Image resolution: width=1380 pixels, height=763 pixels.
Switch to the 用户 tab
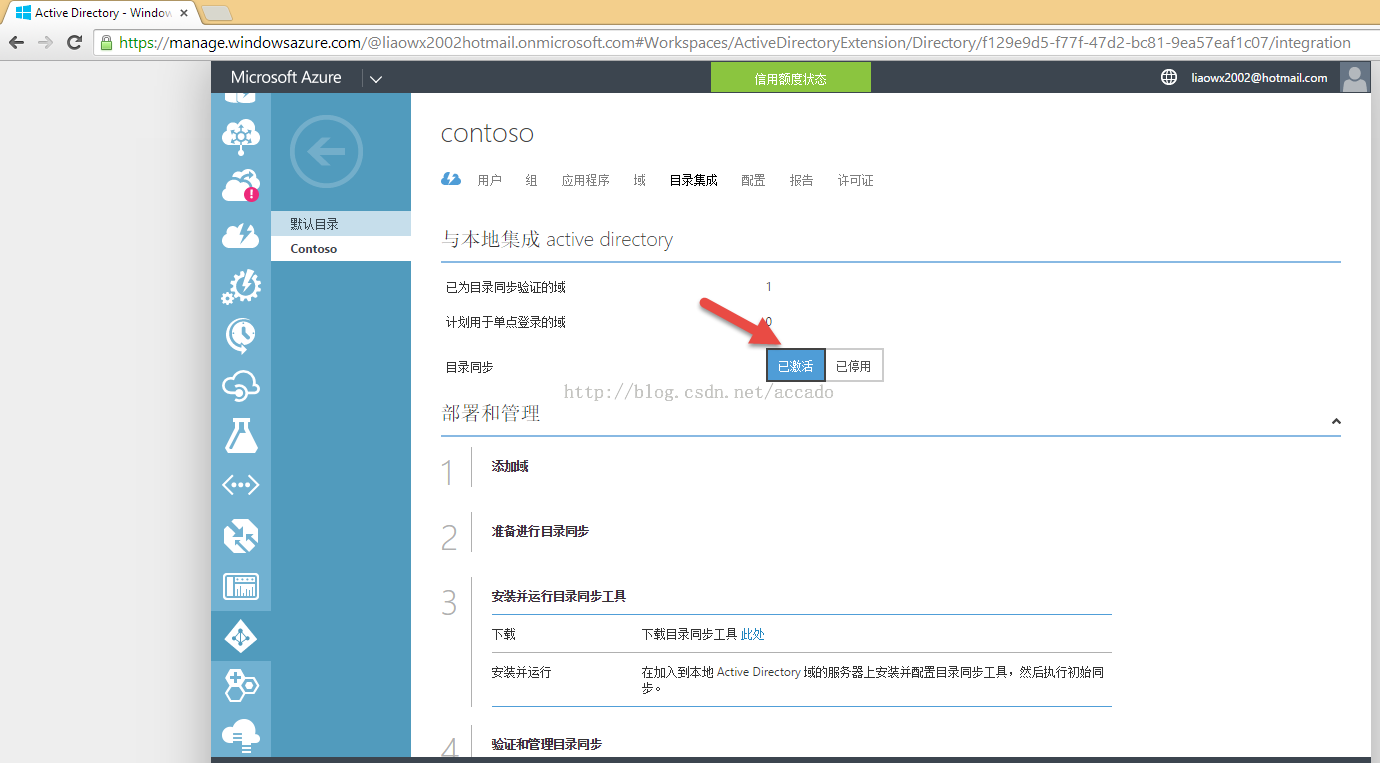point(490,180)
